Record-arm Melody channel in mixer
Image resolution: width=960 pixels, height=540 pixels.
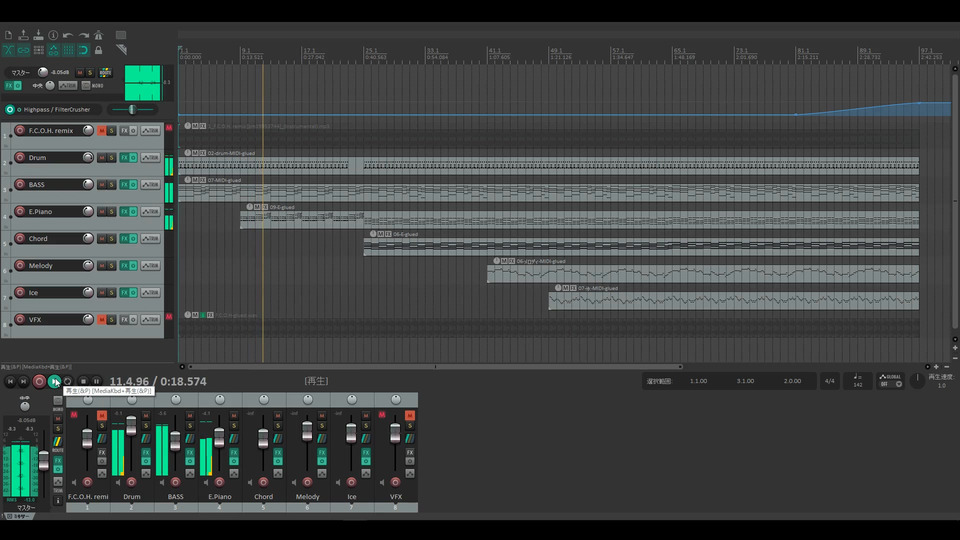click(x=307, y=482)
